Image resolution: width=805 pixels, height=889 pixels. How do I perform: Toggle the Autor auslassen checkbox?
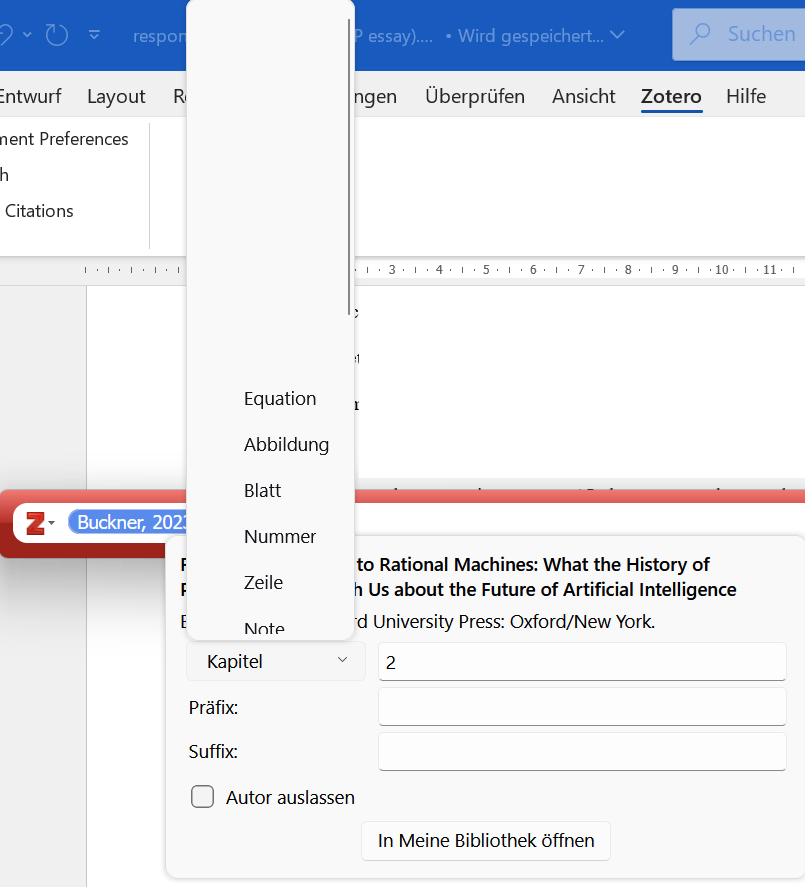pos(202,797)
